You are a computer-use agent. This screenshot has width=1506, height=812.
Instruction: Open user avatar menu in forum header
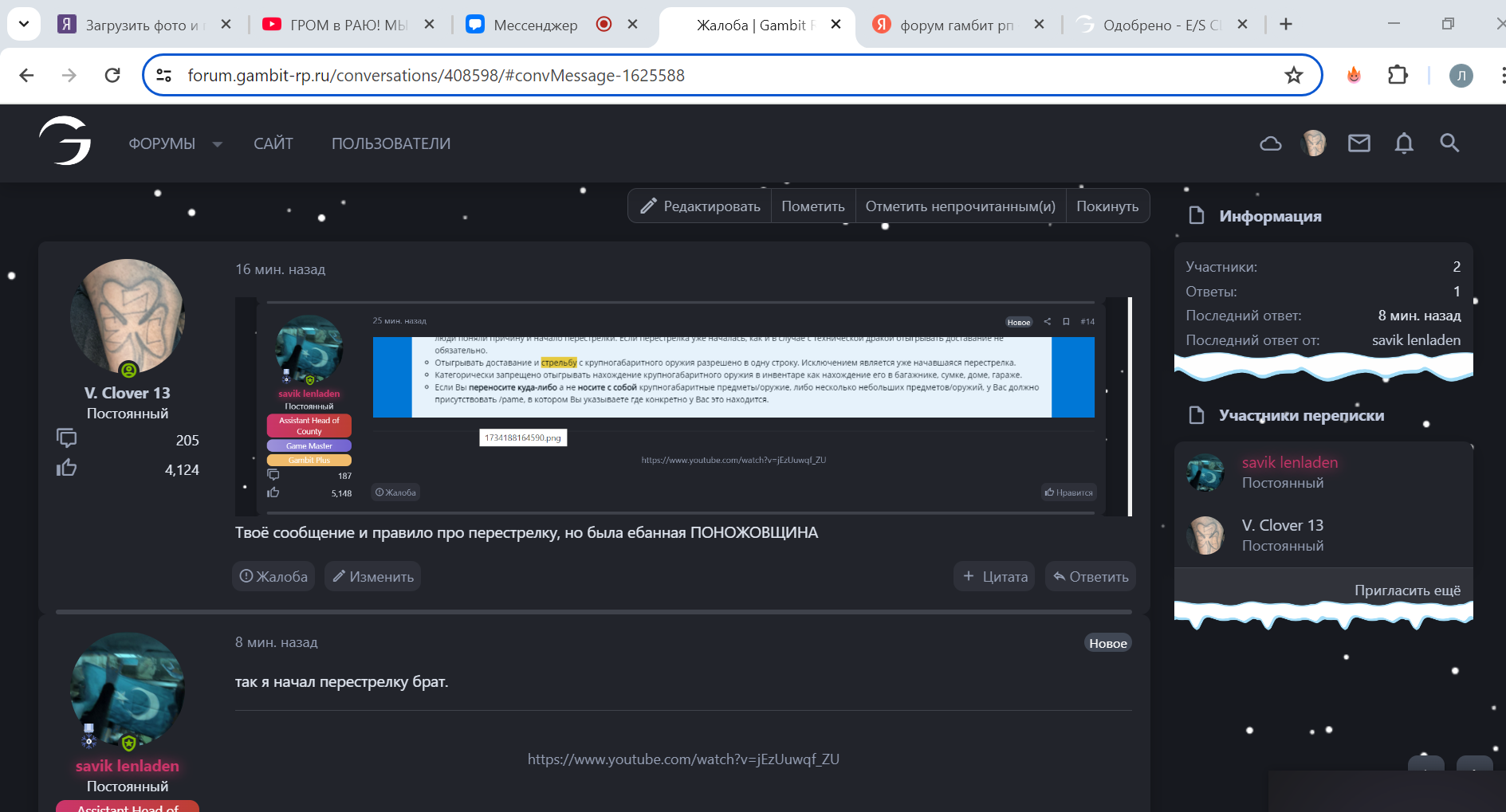(1313, 143)
